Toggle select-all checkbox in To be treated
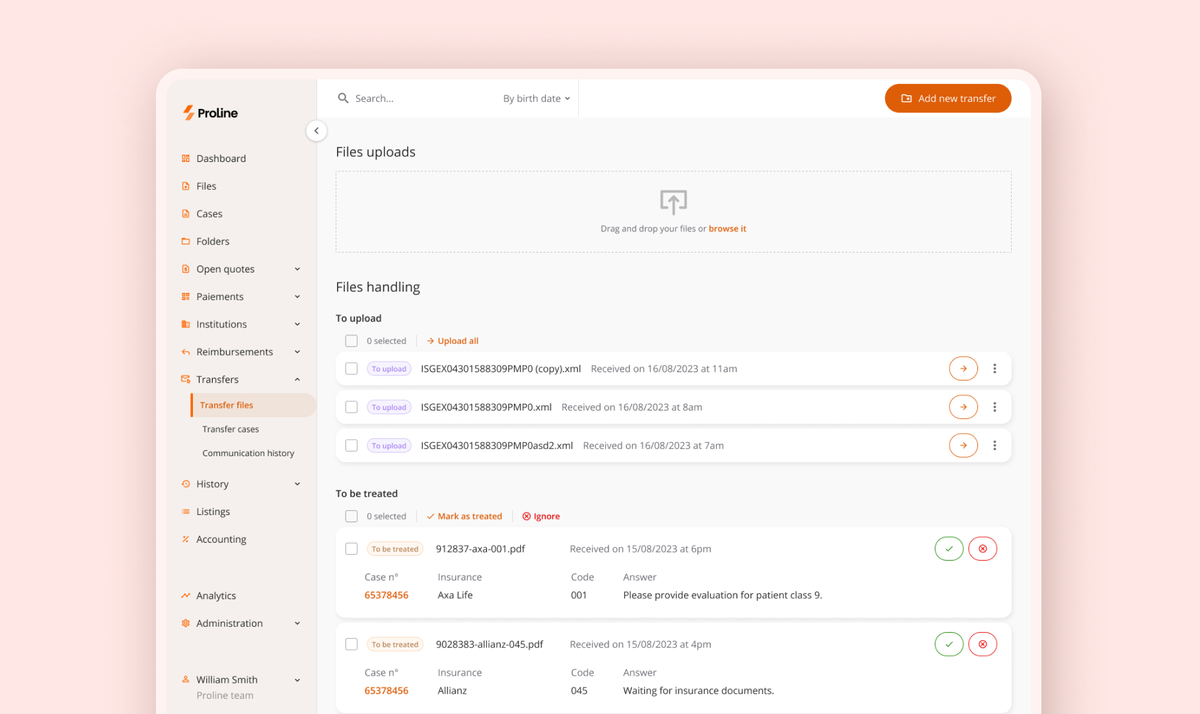The image size is (1200, 714). pyautogui.click(x=351, y=516)
